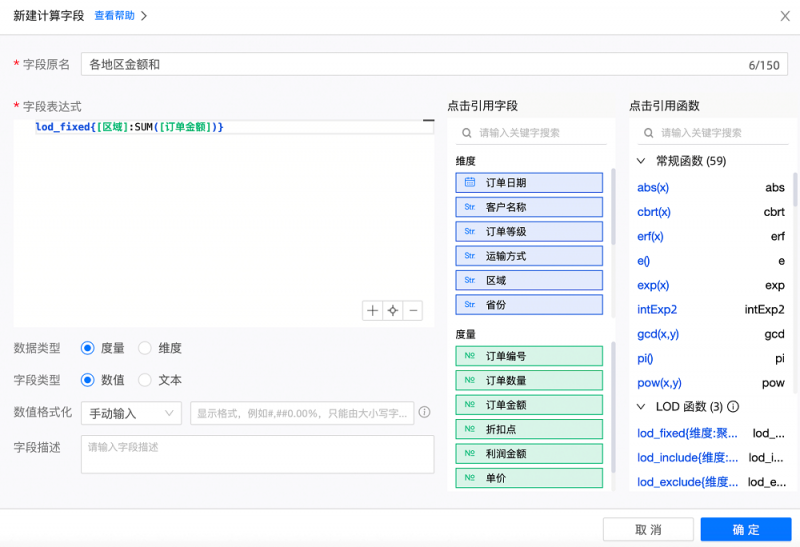Click into the 字段描述 description box
The image size is (800, 547).
tap(256, 453)
